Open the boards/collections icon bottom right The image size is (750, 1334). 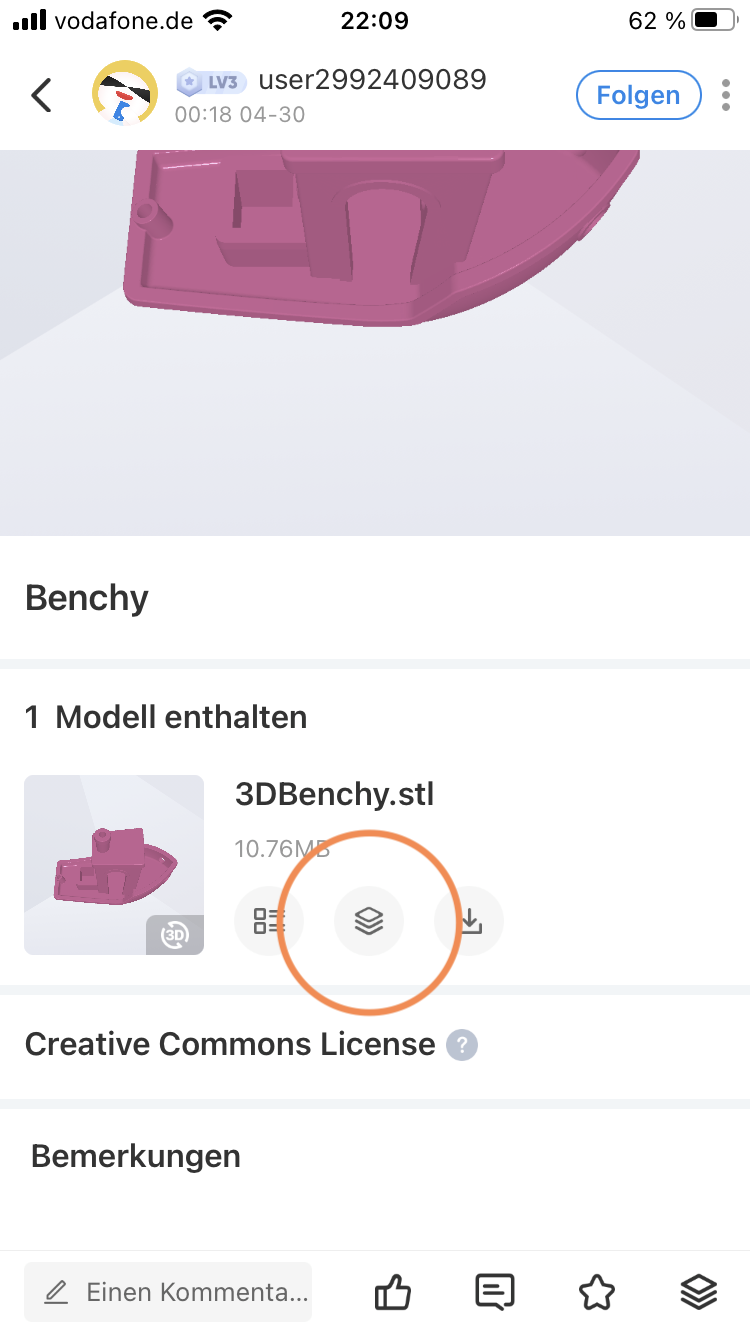[x=699, y=1291]
